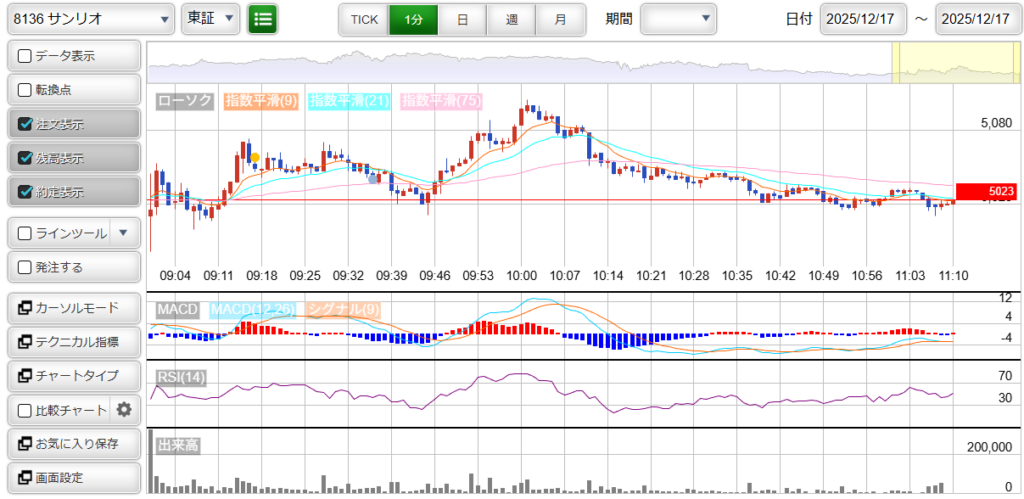Screen dimensions: 1024x499
Task: Uncheck the 注文表示 checkbox
Action: 26,124
